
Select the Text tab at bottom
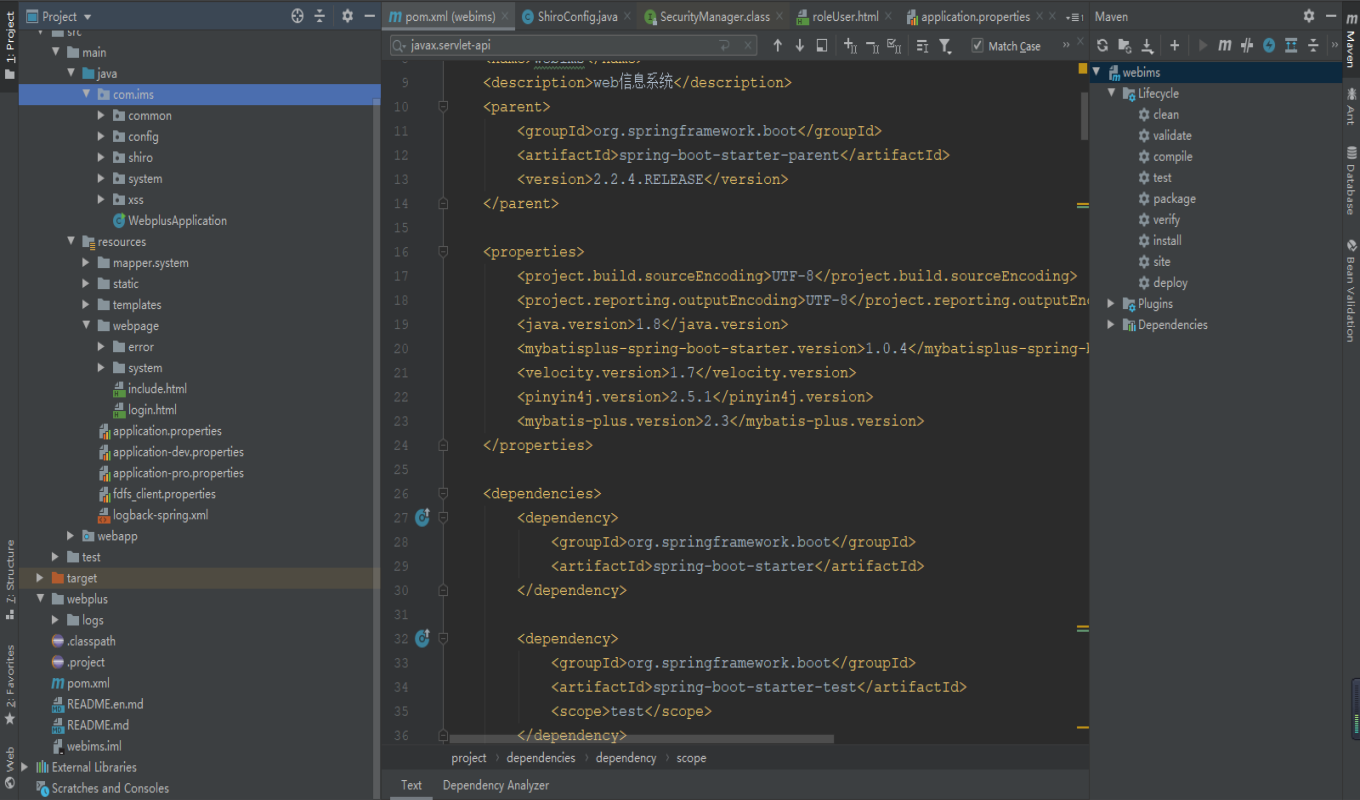pos(411,785)
